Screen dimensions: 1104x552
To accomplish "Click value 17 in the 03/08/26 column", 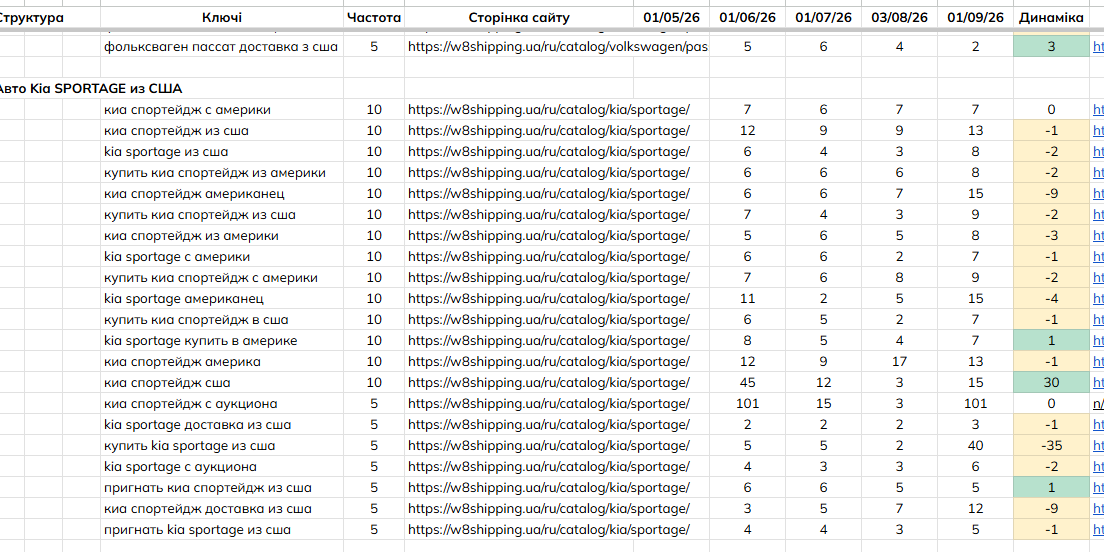I will tap(899, 361).
